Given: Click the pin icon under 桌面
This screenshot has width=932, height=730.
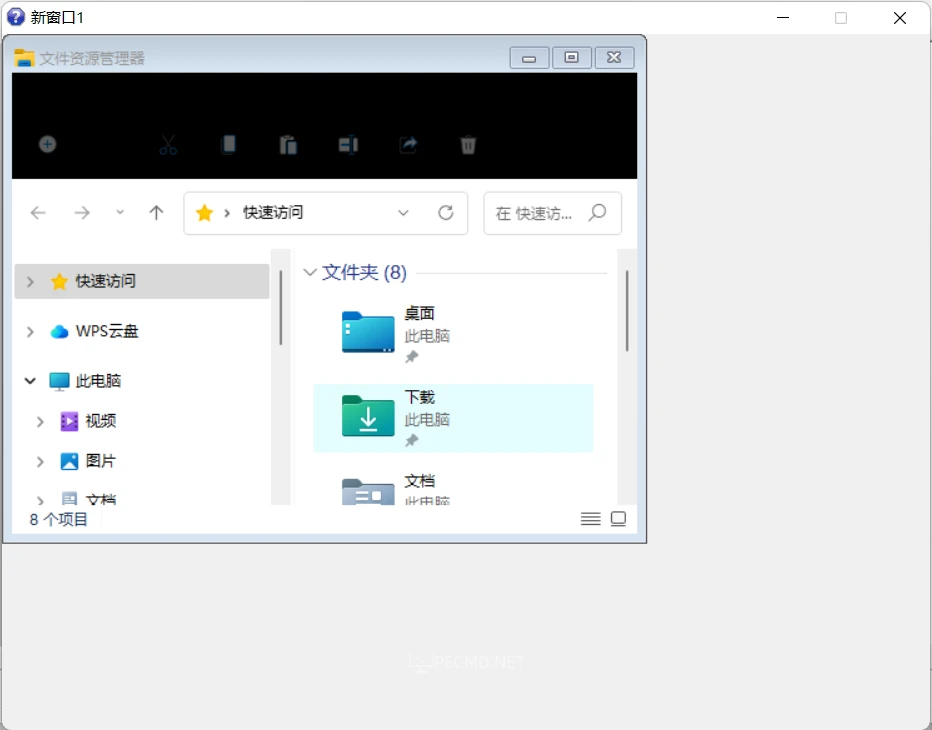Looking at the screenshot, I should point(411,357).
